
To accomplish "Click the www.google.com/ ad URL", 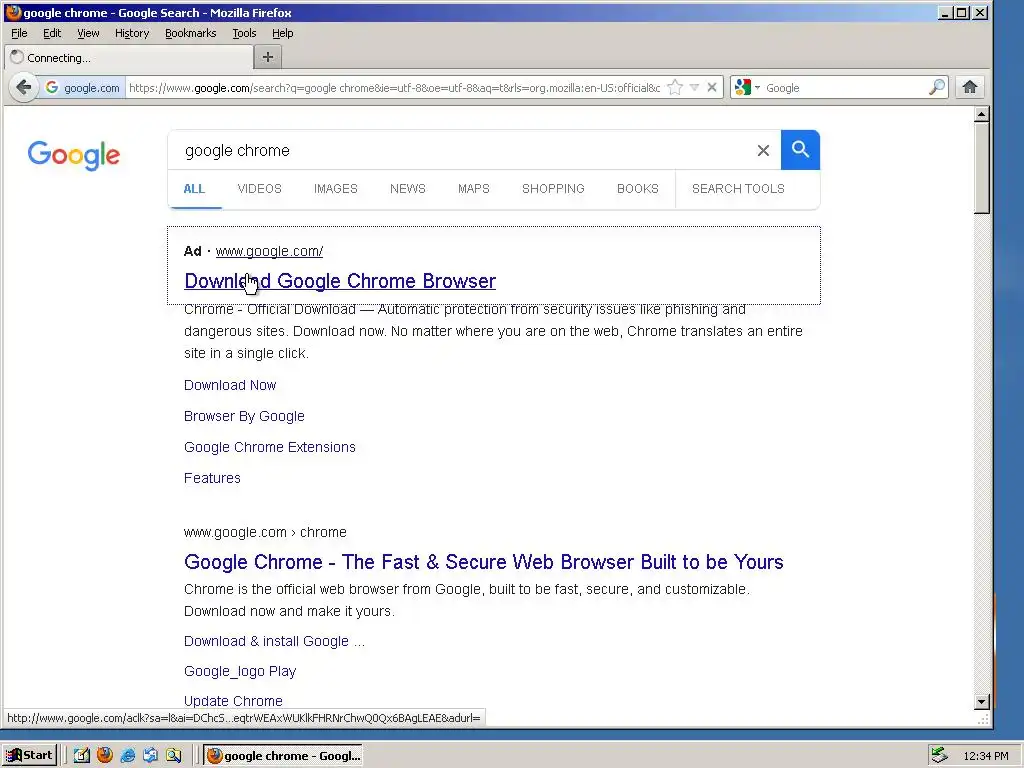I will (269, 251).
